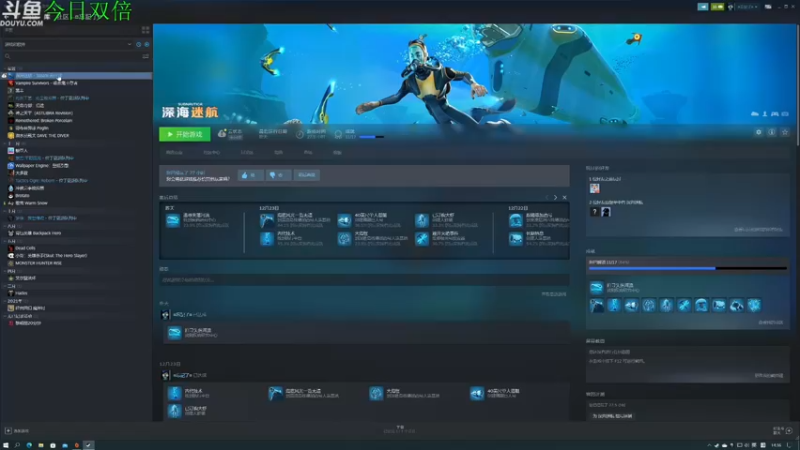The height and width of the screenshot is (450, 800).
Task: Open first pickaxe achievement icon in right panel
Action: tap(596, 305)
